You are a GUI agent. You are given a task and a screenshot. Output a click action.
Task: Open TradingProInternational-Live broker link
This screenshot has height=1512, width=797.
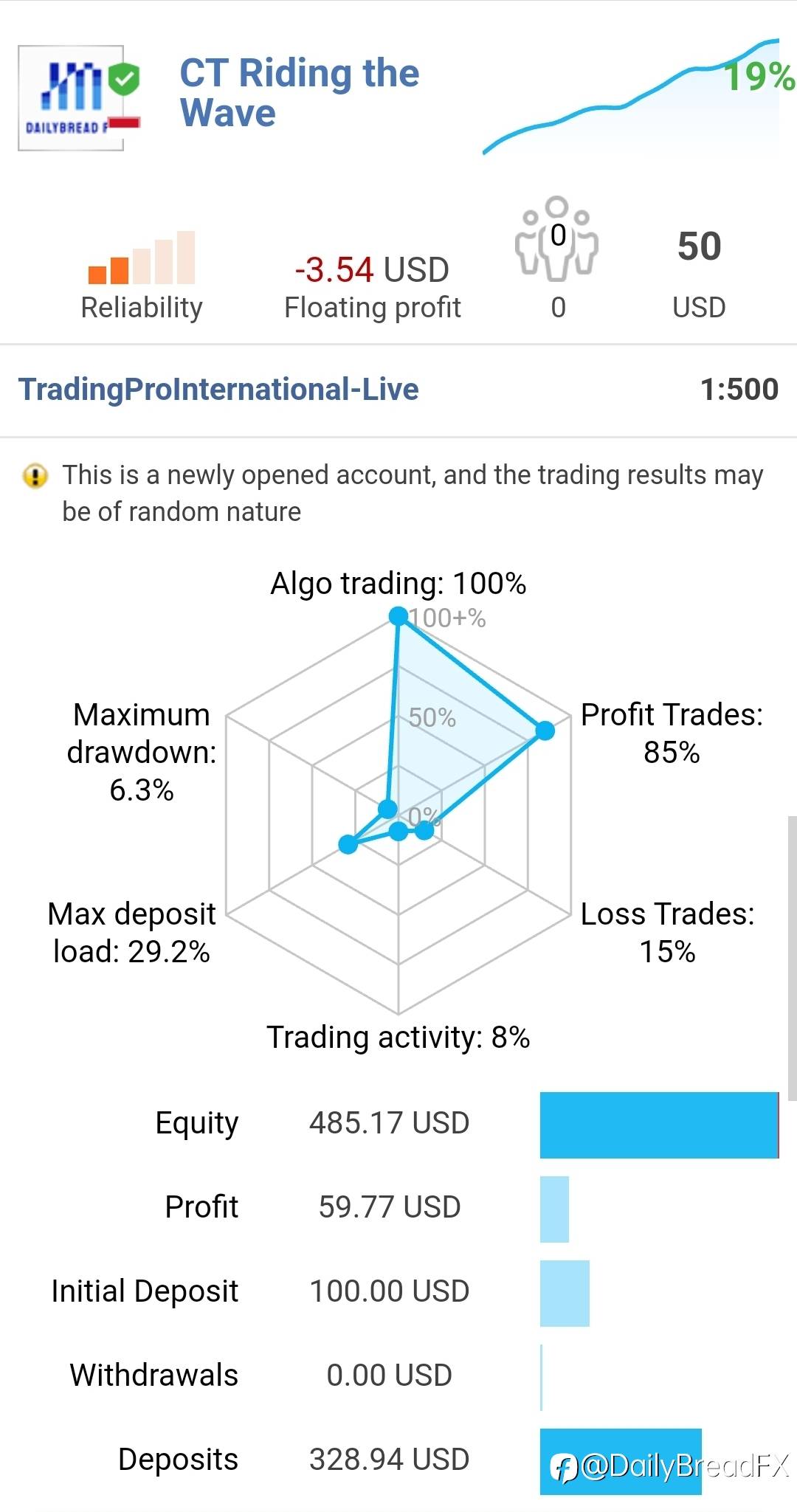[218, 389]
